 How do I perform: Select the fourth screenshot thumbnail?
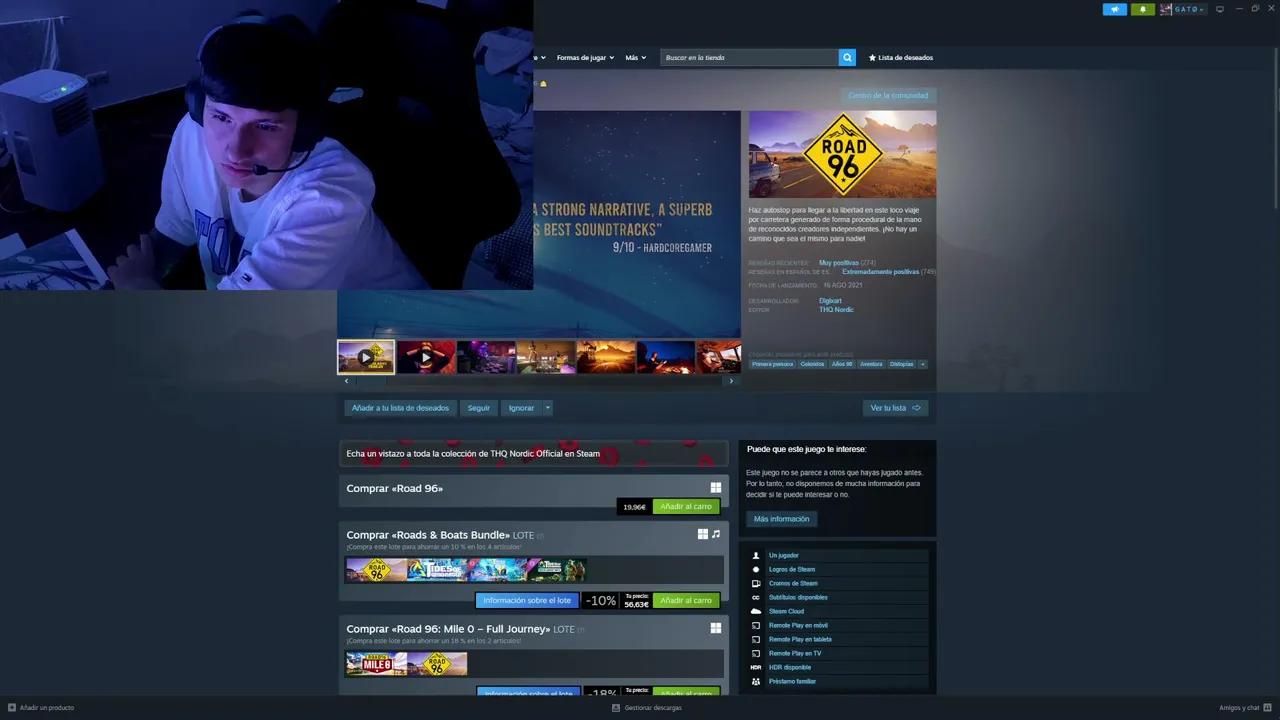(x=546, y=357)
